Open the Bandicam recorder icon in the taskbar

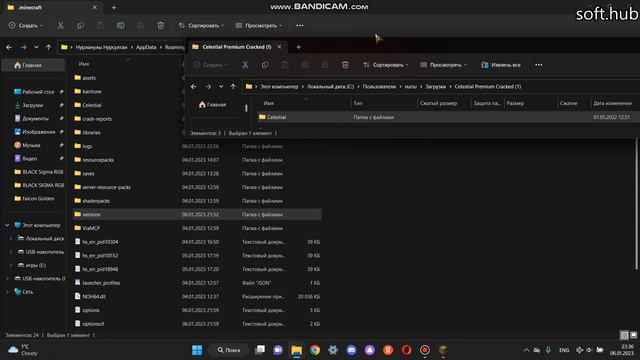(424, 350)
